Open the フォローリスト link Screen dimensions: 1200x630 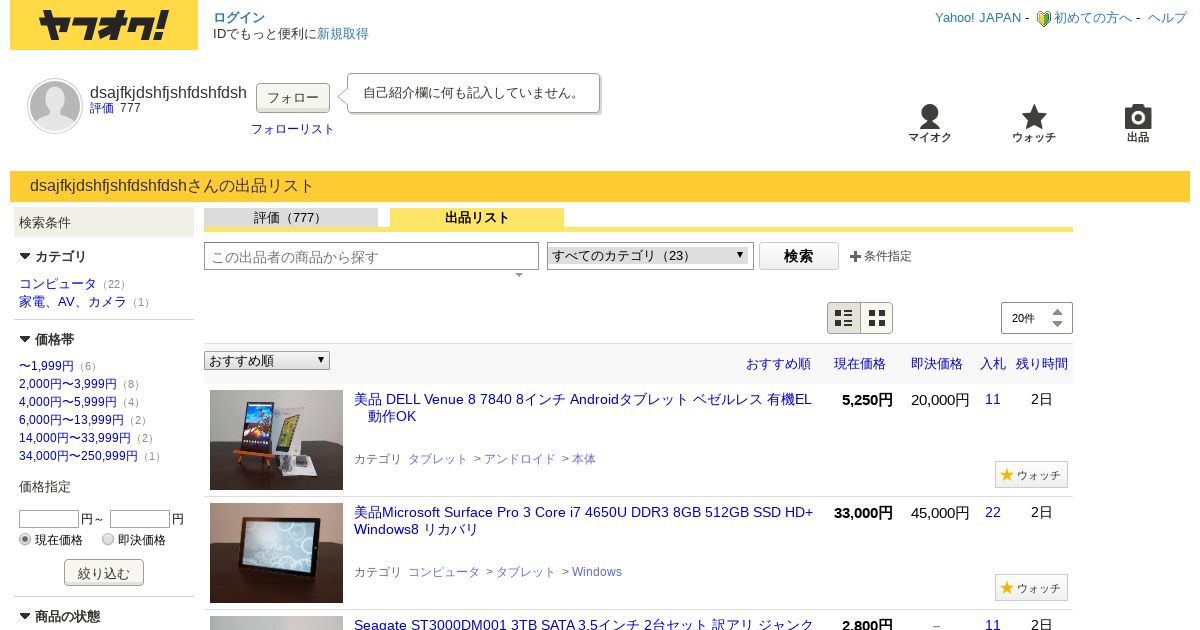[x=293, y=129]
